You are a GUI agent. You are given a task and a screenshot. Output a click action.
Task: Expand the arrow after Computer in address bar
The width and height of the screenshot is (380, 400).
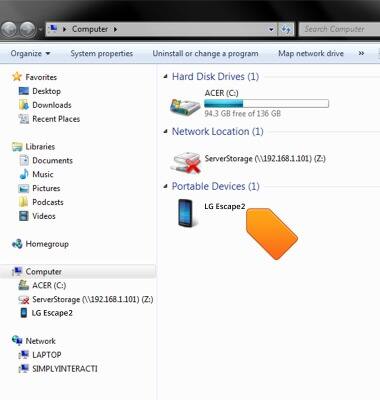pyautogui.click(x=115, y=30)
